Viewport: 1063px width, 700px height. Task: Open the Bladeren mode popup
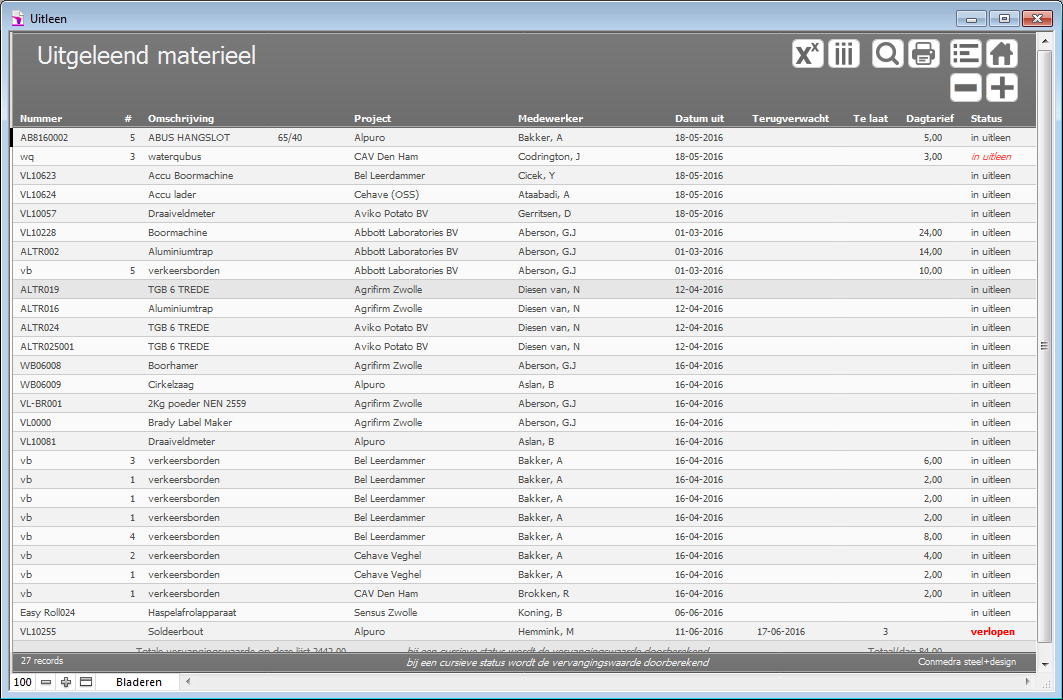[x=138, y=682]
